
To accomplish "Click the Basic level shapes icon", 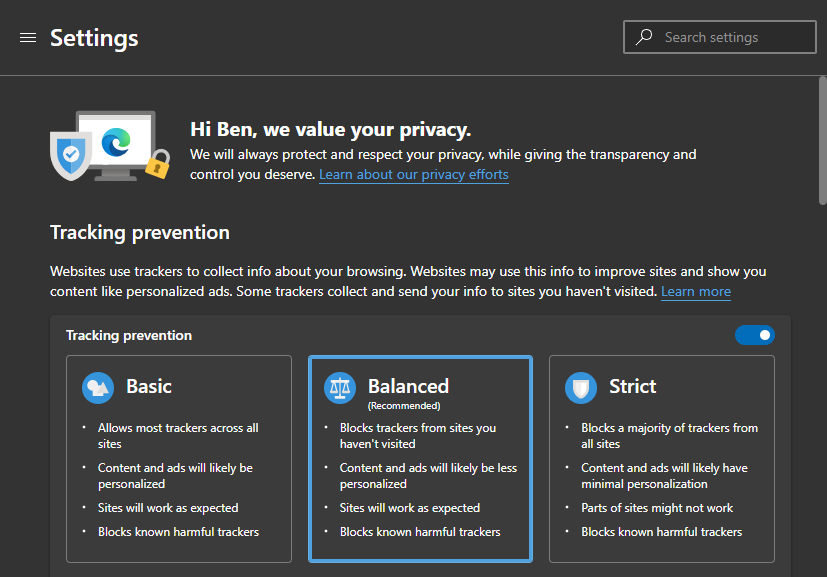I will coord(98,388).
